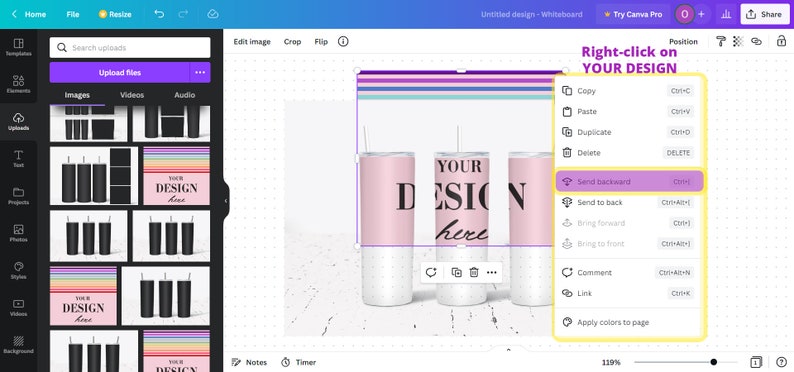Click the copy style paint roller icon
This screenshot has width=794, height=372.
[x=721, y=42]
